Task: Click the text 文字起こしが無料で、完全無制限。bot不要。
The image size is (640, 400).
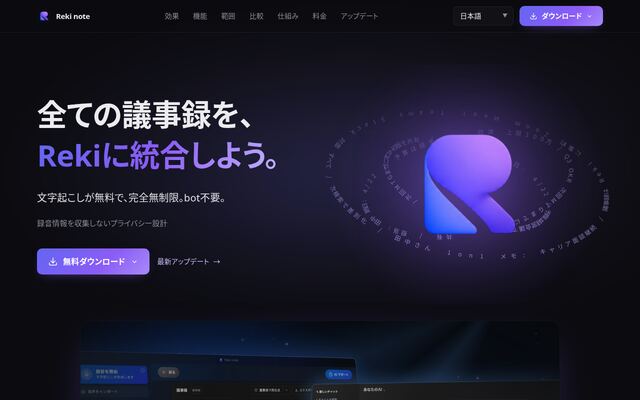Action: [131, 198]
